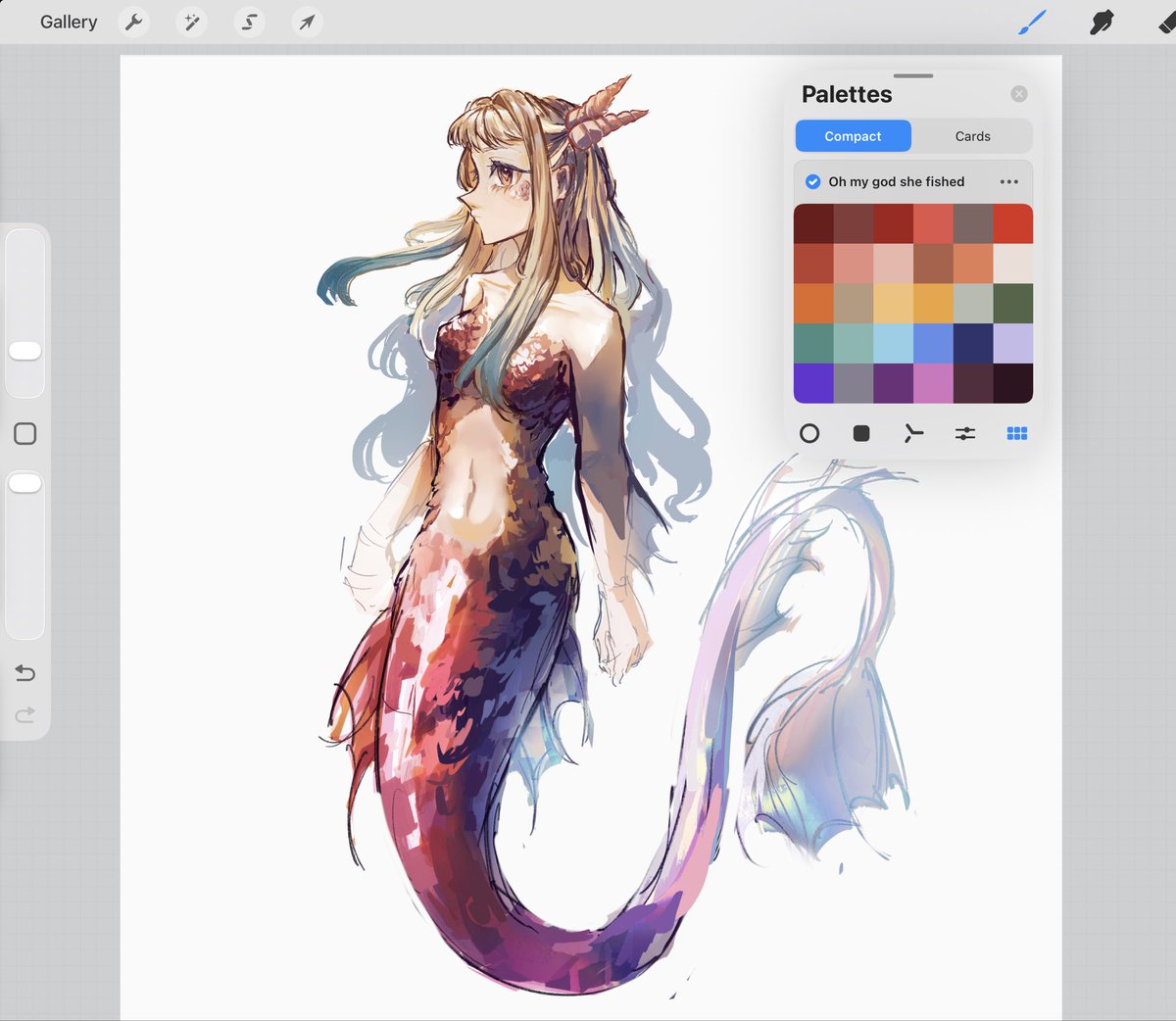This screenshot has height=1021, width=1176.
Task: Grab the Palettes panel drag handle
Action: [913, 75]
